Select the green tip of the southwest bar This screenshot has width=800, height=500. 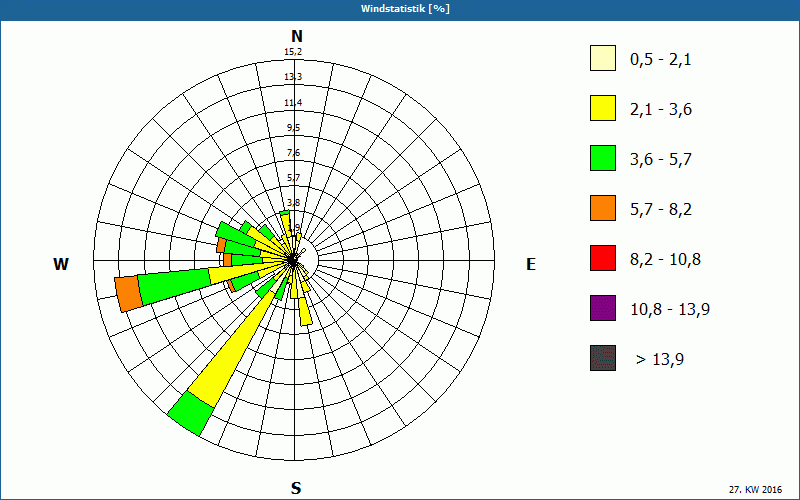pos(190,413)
